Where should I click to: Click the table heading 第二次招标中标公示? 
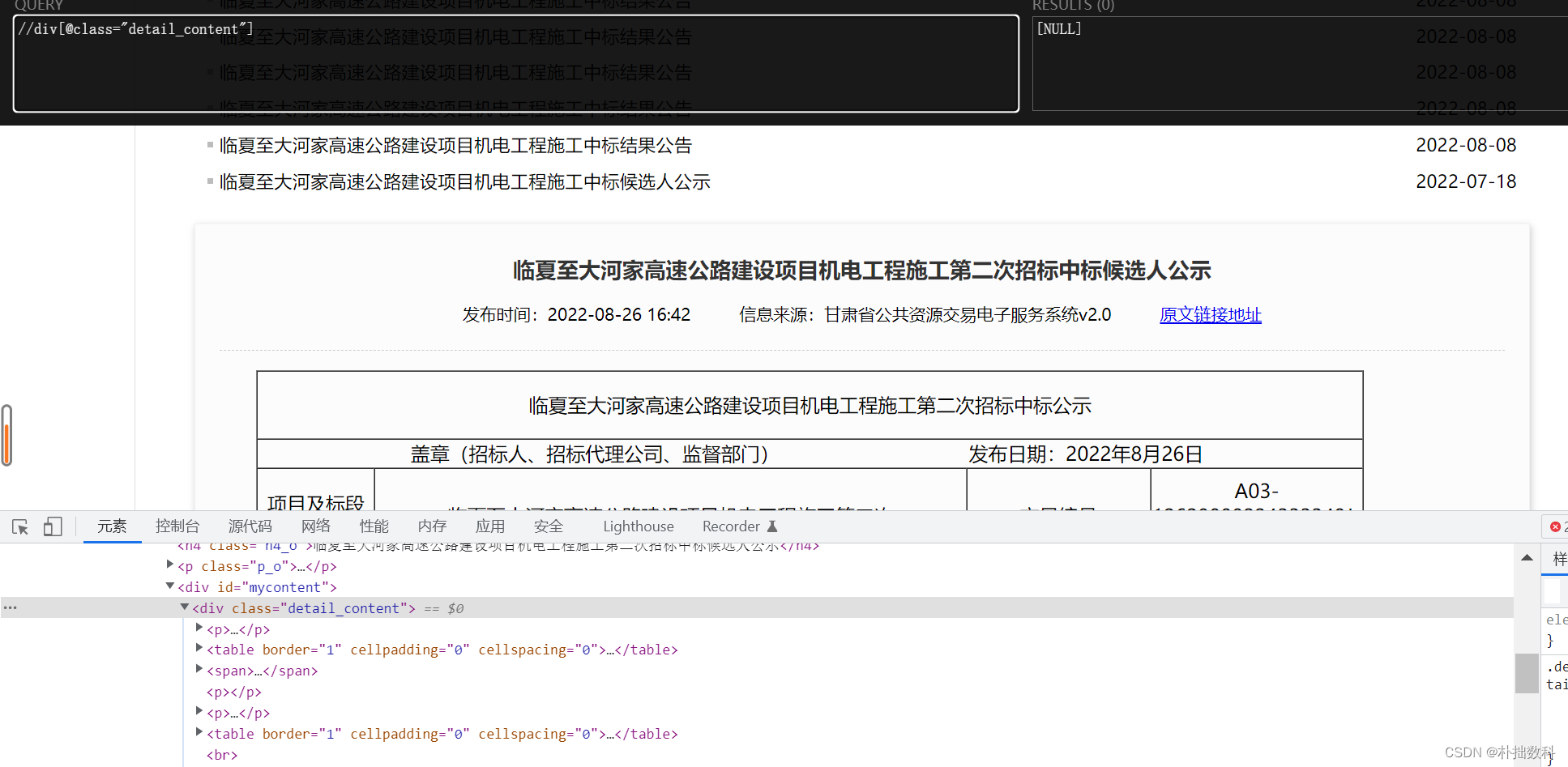click(810, 406)
